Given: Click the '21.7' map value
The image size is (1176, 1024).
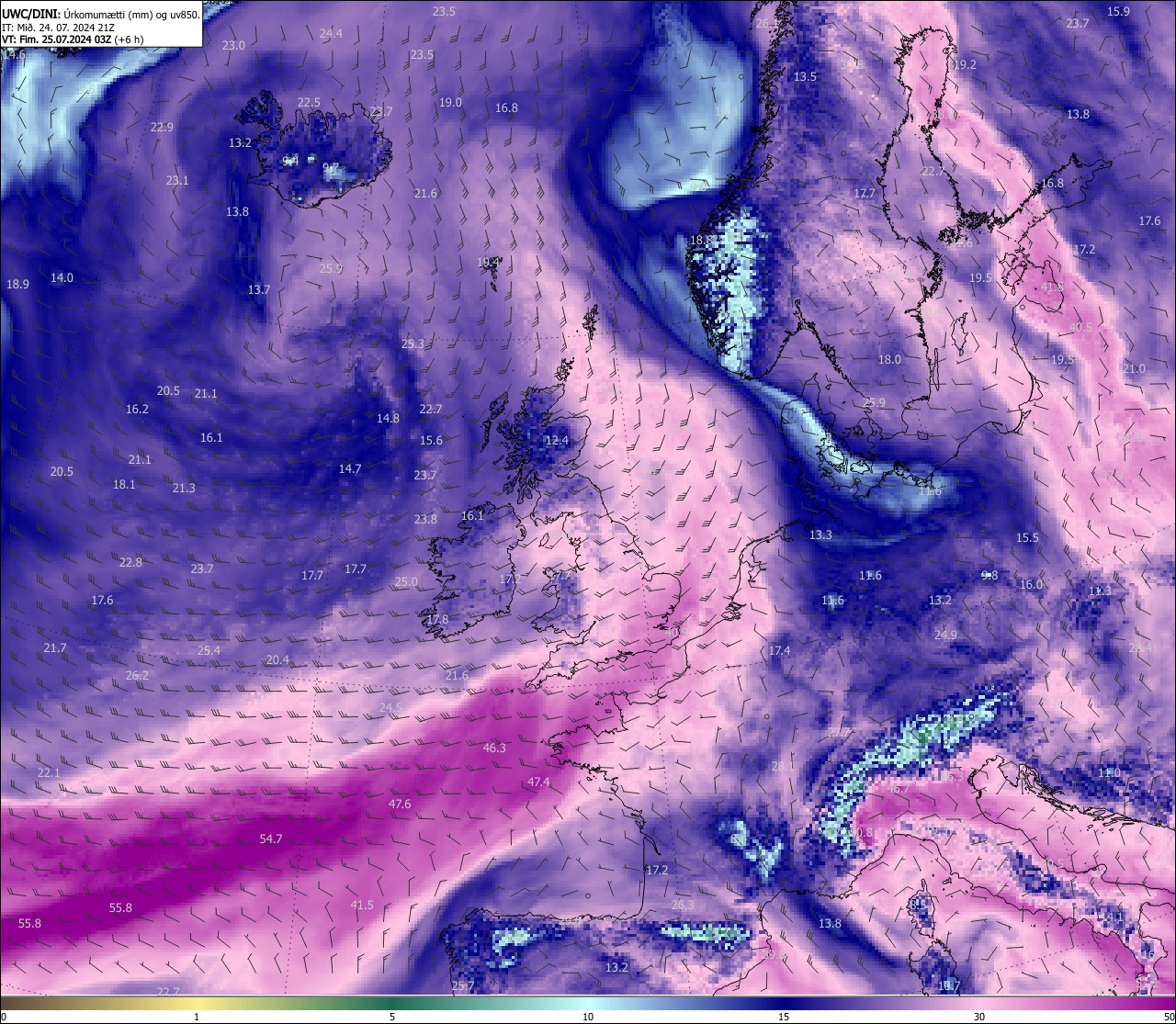Looking at the screenshot, I should [x=55, y=648].
